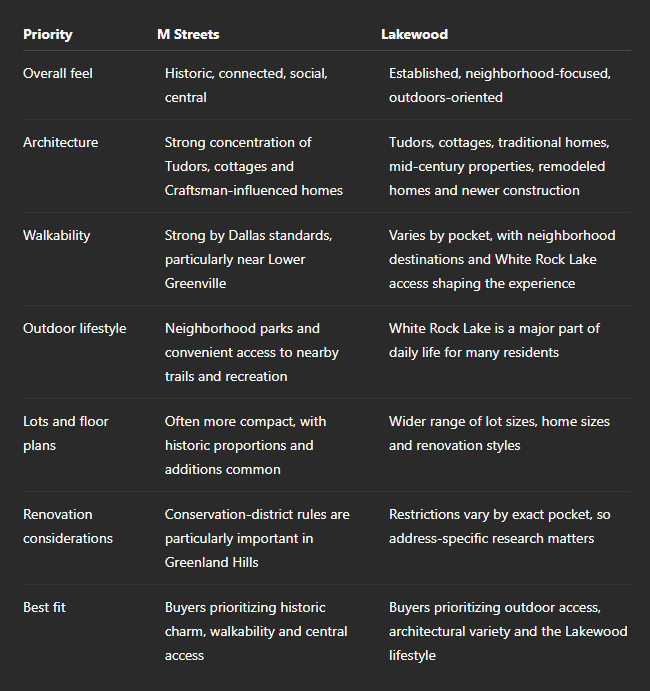Select the Architecture row label
650x691 pixels.
pyautogui.click(x=60, y=142)
